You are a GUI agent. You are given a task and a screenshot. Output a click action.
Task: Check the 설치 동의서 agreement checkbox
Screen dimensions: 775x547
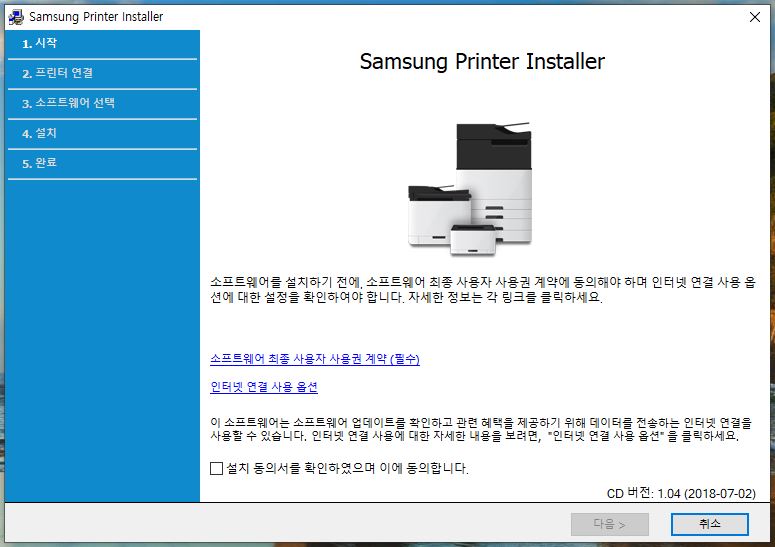[x=216, y=468]
